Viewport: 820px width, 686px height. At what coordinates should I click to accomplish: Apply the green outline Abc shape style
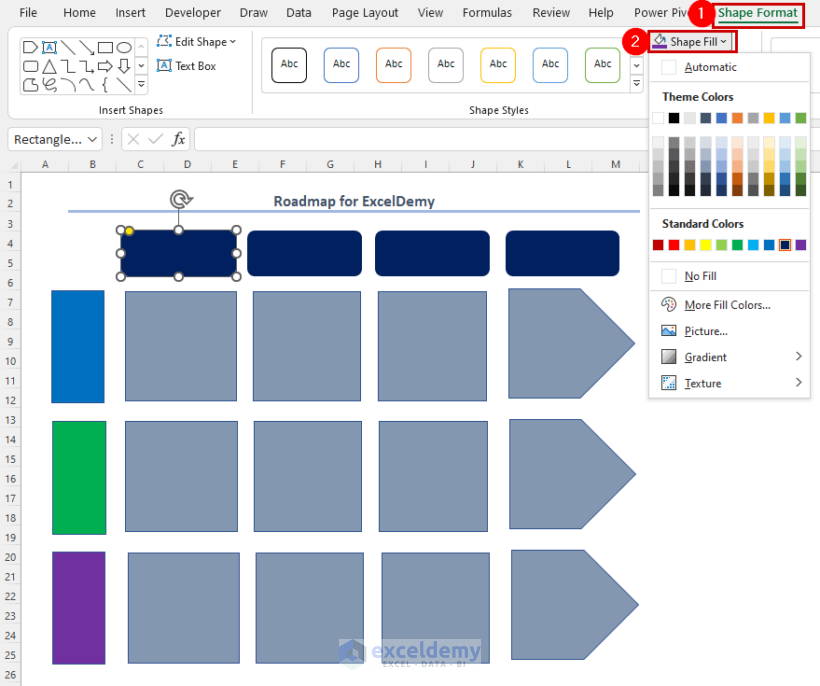602,65
